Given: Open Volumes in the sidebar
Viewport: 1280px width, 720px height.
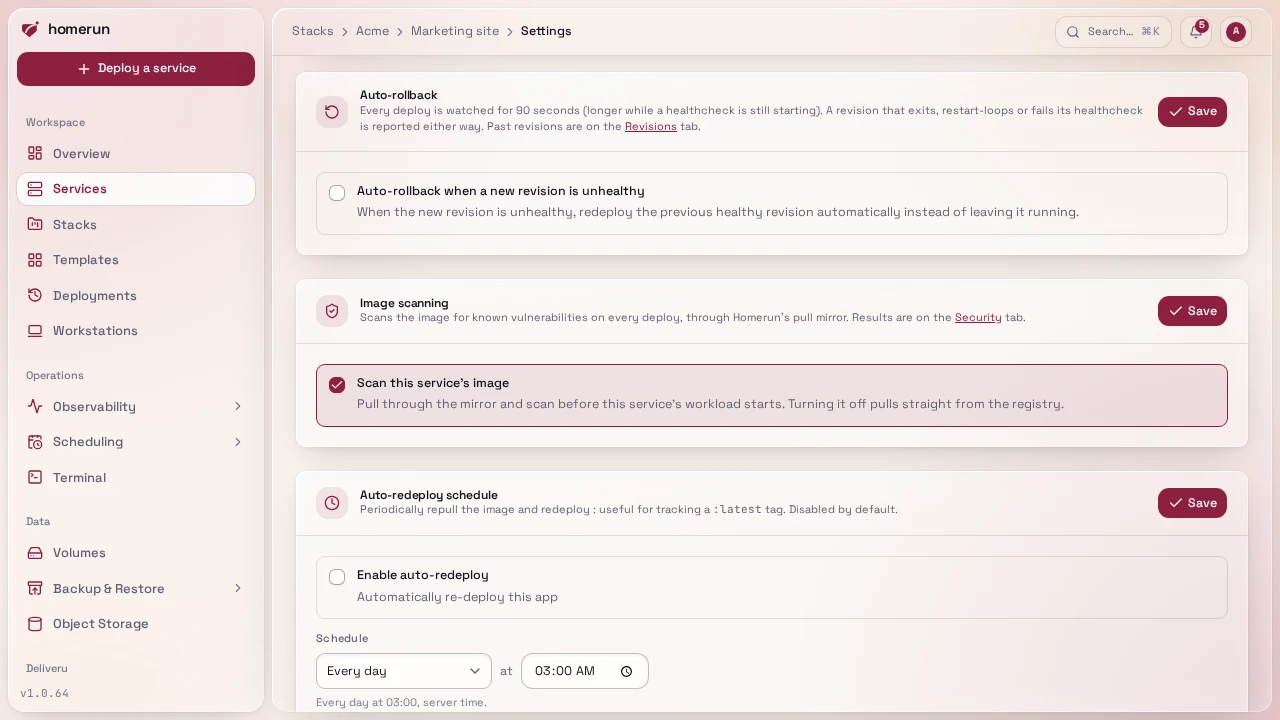Looking at the screenshot, I should (136, 553).
